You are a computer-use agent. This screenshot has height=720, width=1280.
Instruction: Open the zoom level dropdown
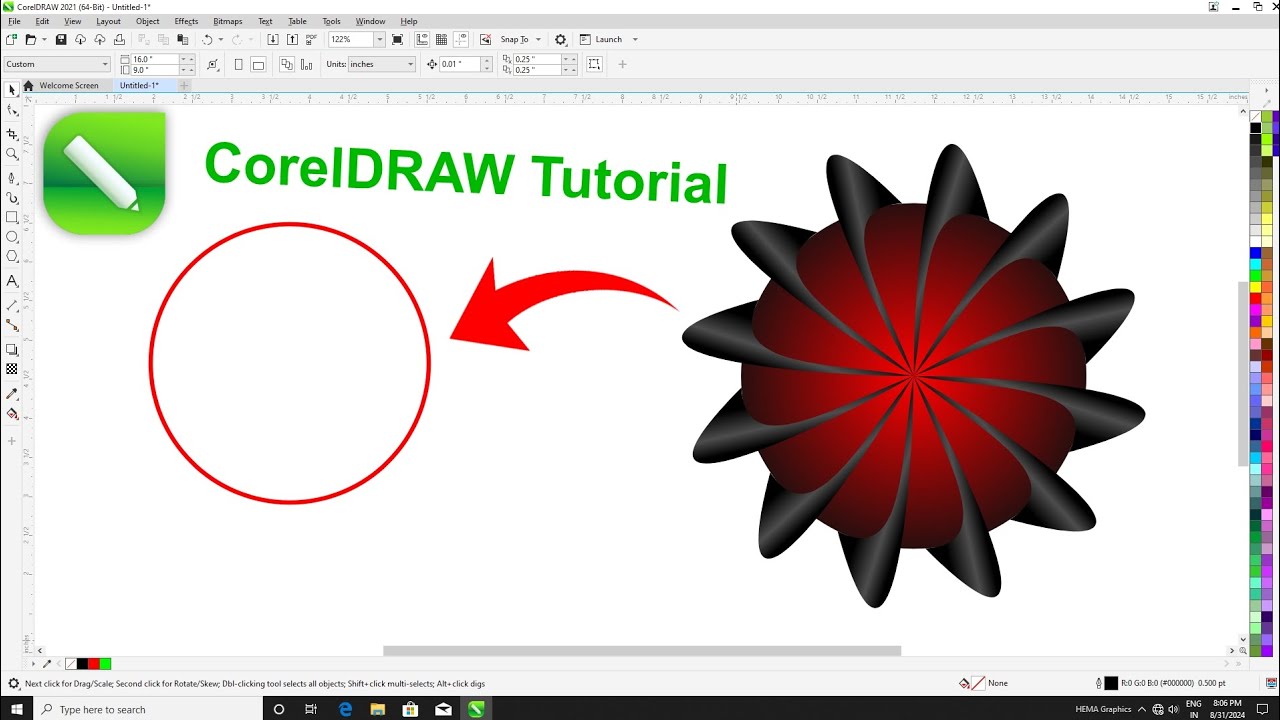pos(379,40)
